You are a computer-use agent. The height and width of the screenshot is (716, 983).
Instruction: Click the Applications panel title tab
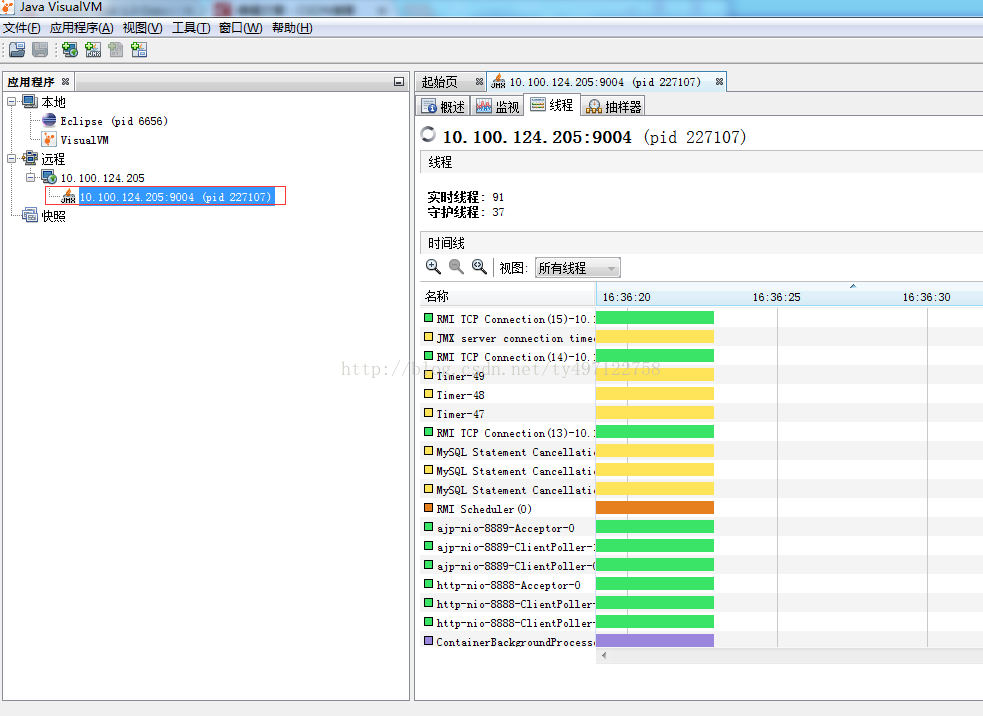(31, 82)
